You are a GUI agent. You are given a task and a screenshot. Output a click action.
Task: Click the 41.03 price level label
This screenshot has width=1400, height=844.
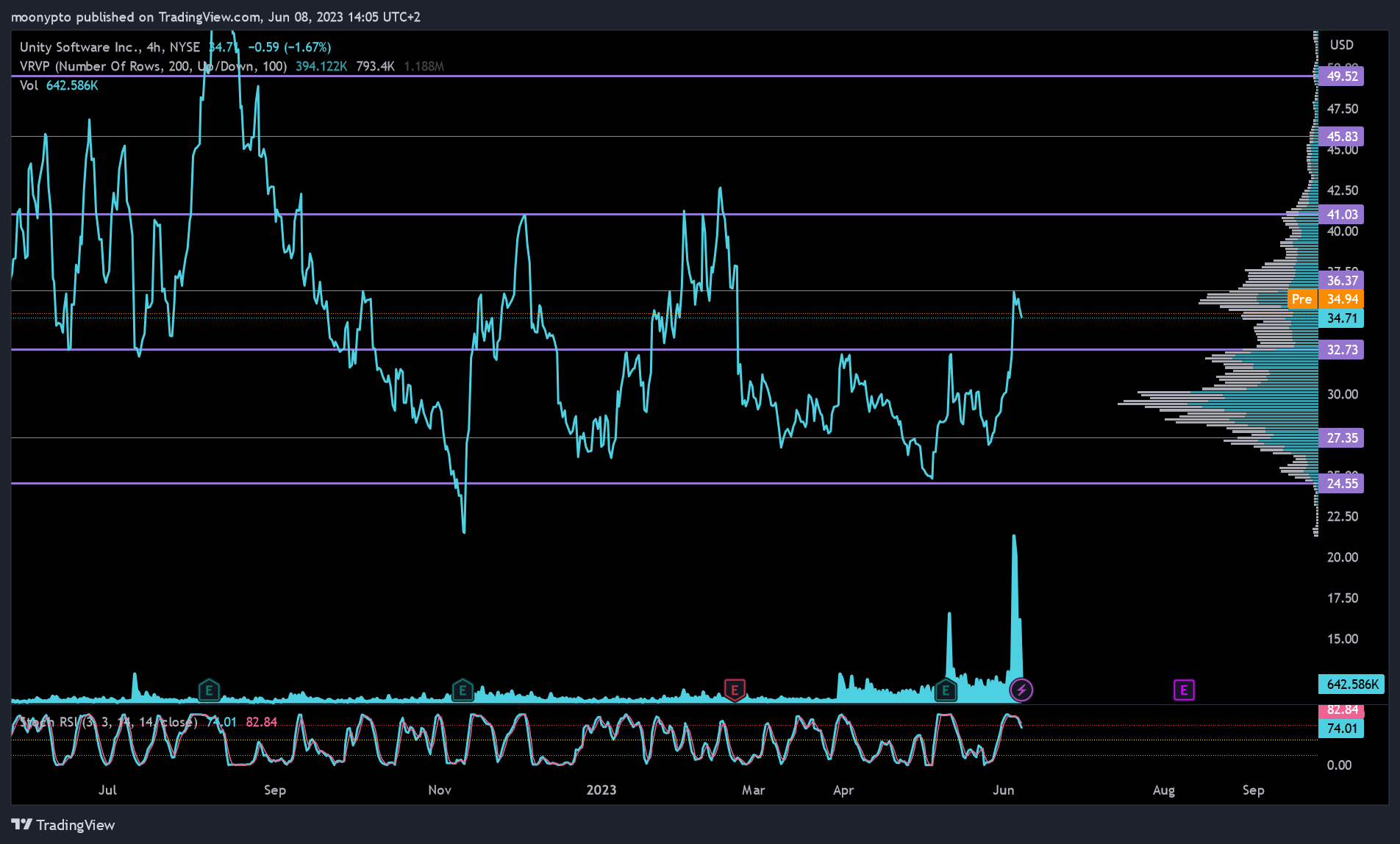pyautogui.click(x=1341, y=215)
